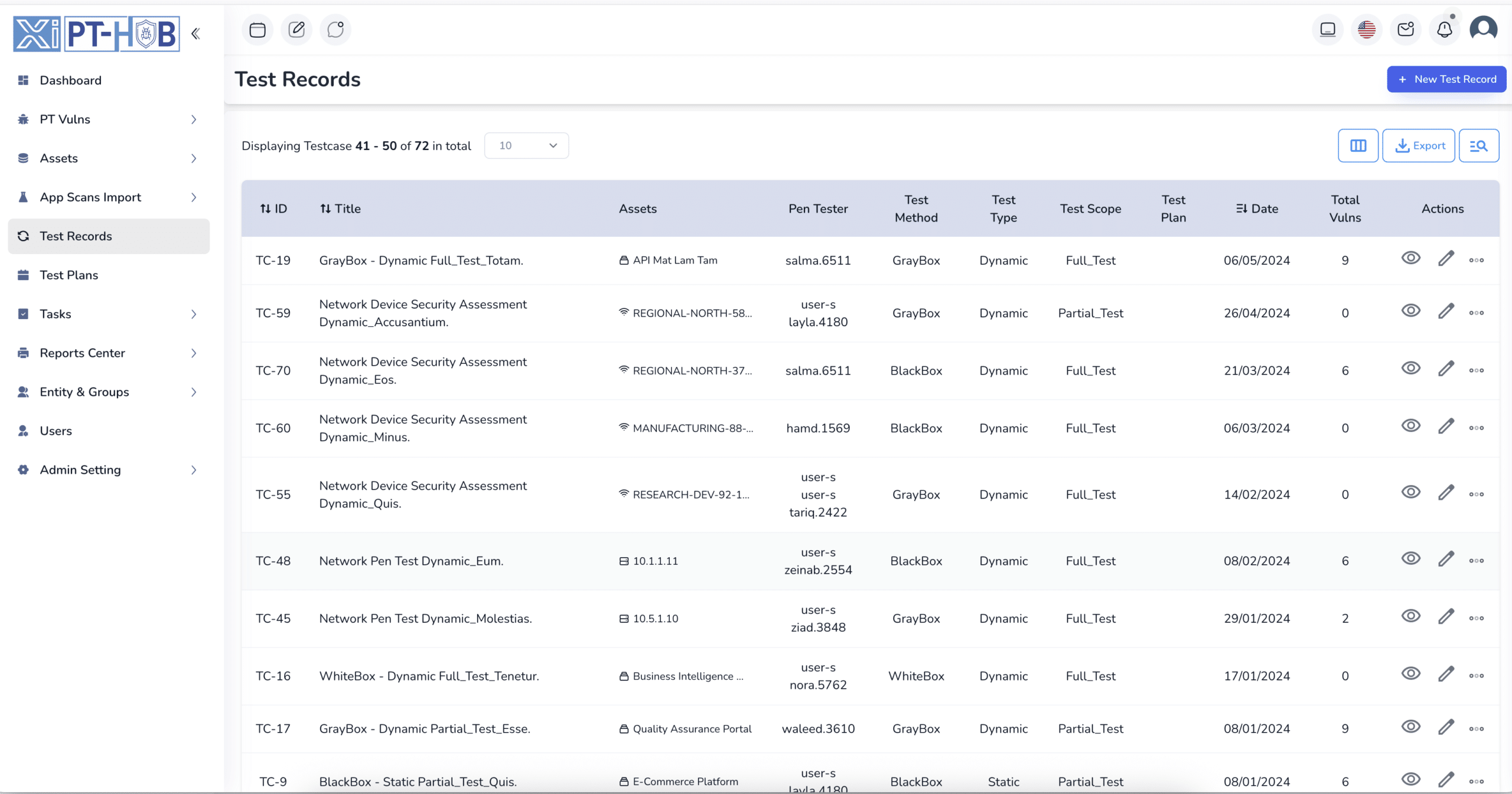Open notifications bell icon
This screenshot has width=1512, height=794.
[x=1445, y=30]
